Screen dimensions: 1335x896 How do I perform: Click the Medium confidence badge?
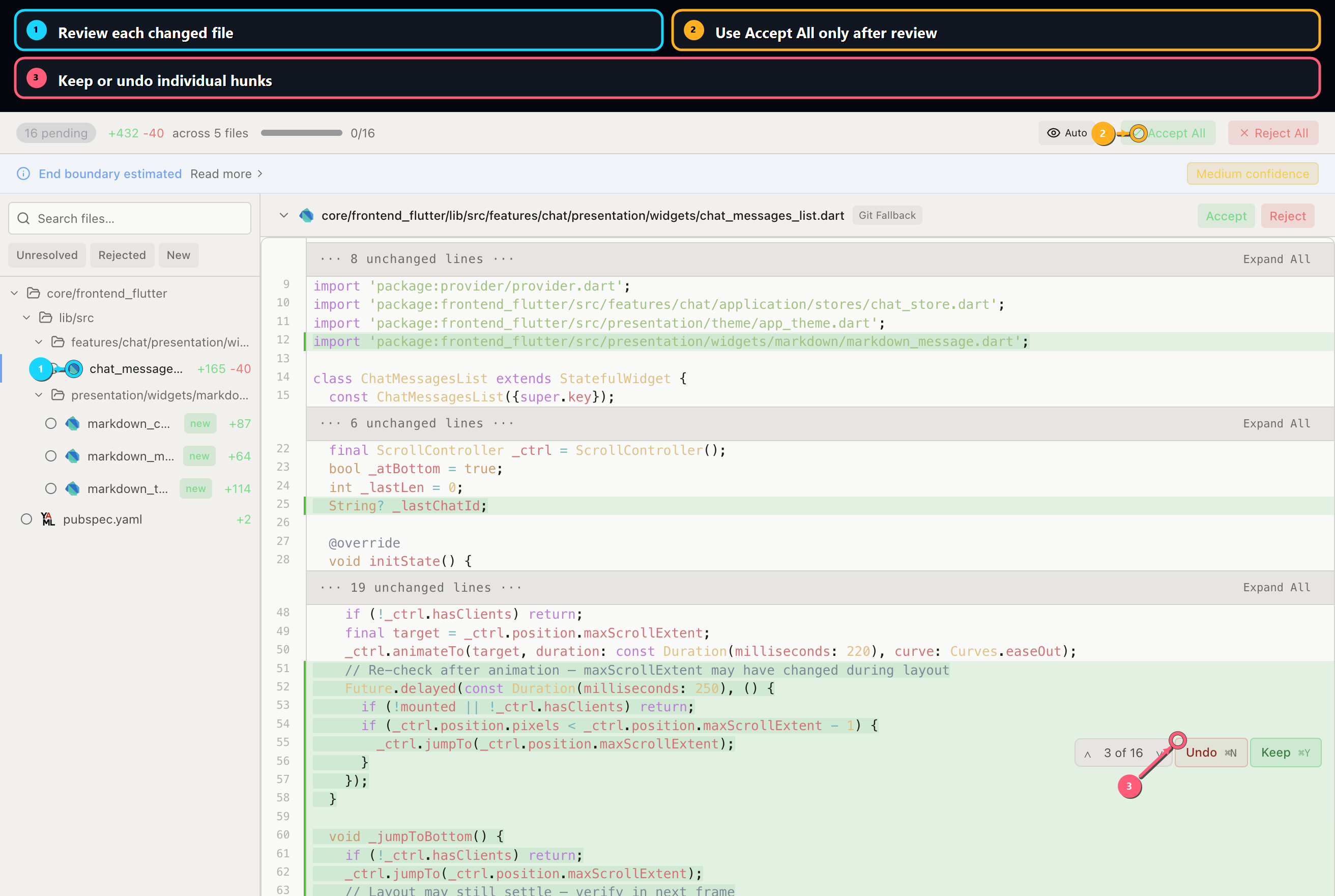pos(1252,174)
